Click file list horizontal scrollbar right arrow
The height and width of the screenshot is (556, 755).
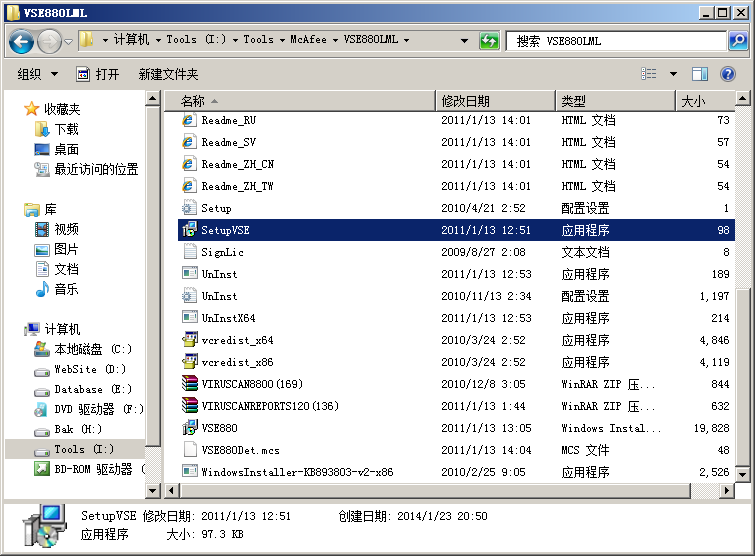point(727,491)
